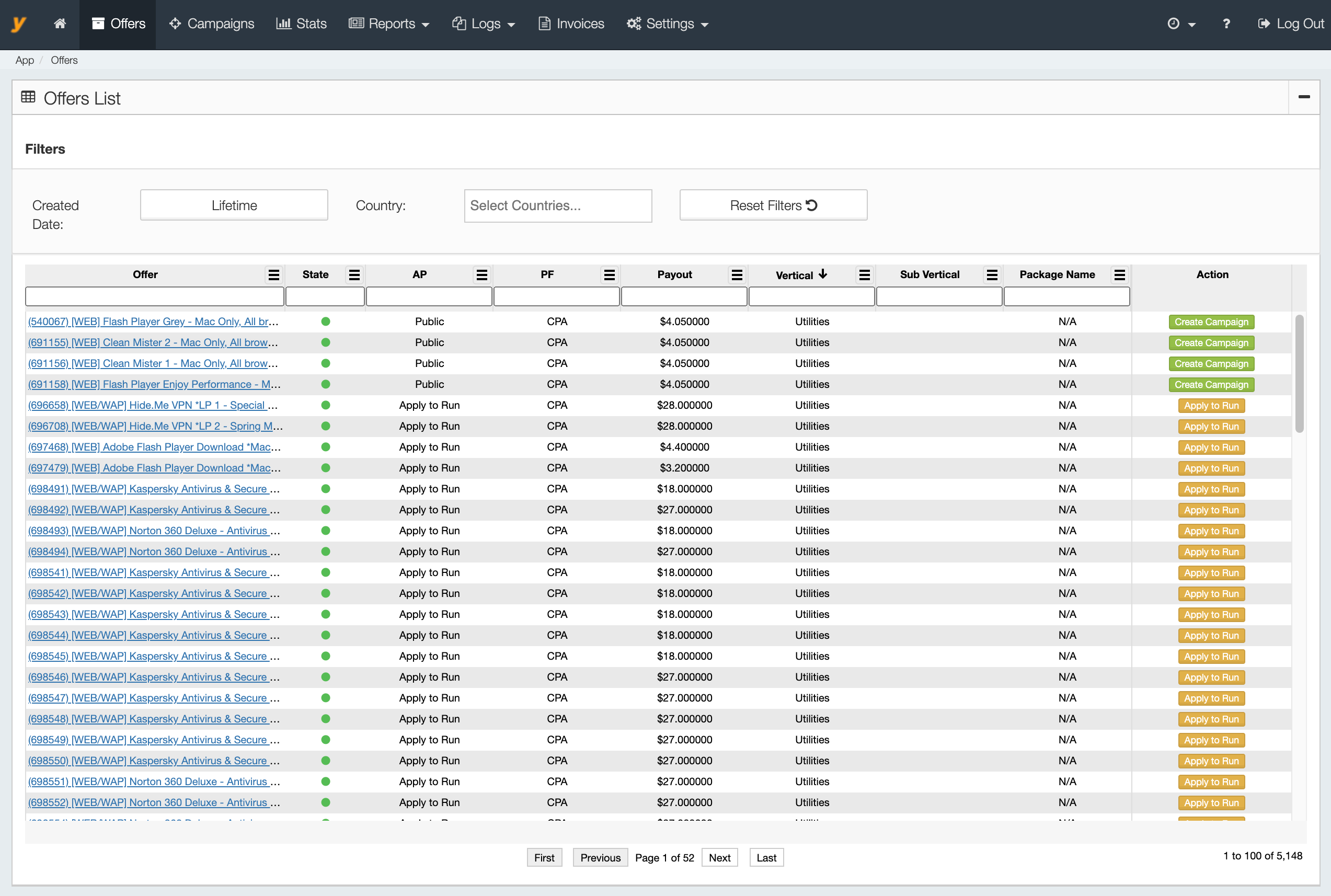Image resolution: width=1331 pixels, height=896 pixels.
Task: Open offer 698493 Norton 360 Deluxe link
Action: pos(154,531)
